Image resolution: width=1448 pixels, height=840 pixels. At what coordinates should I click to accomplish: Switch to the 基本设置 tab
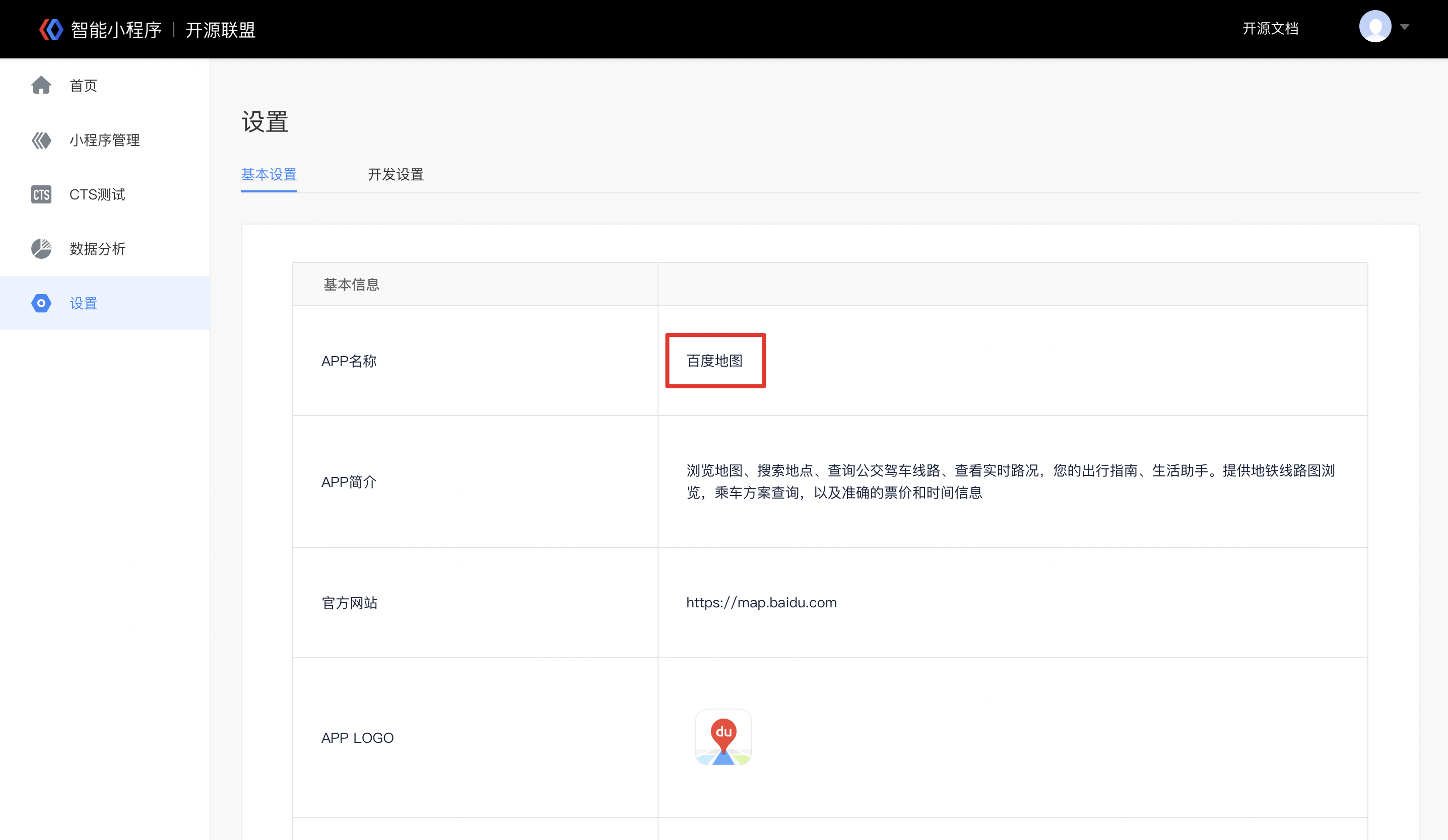click(269, 175)
